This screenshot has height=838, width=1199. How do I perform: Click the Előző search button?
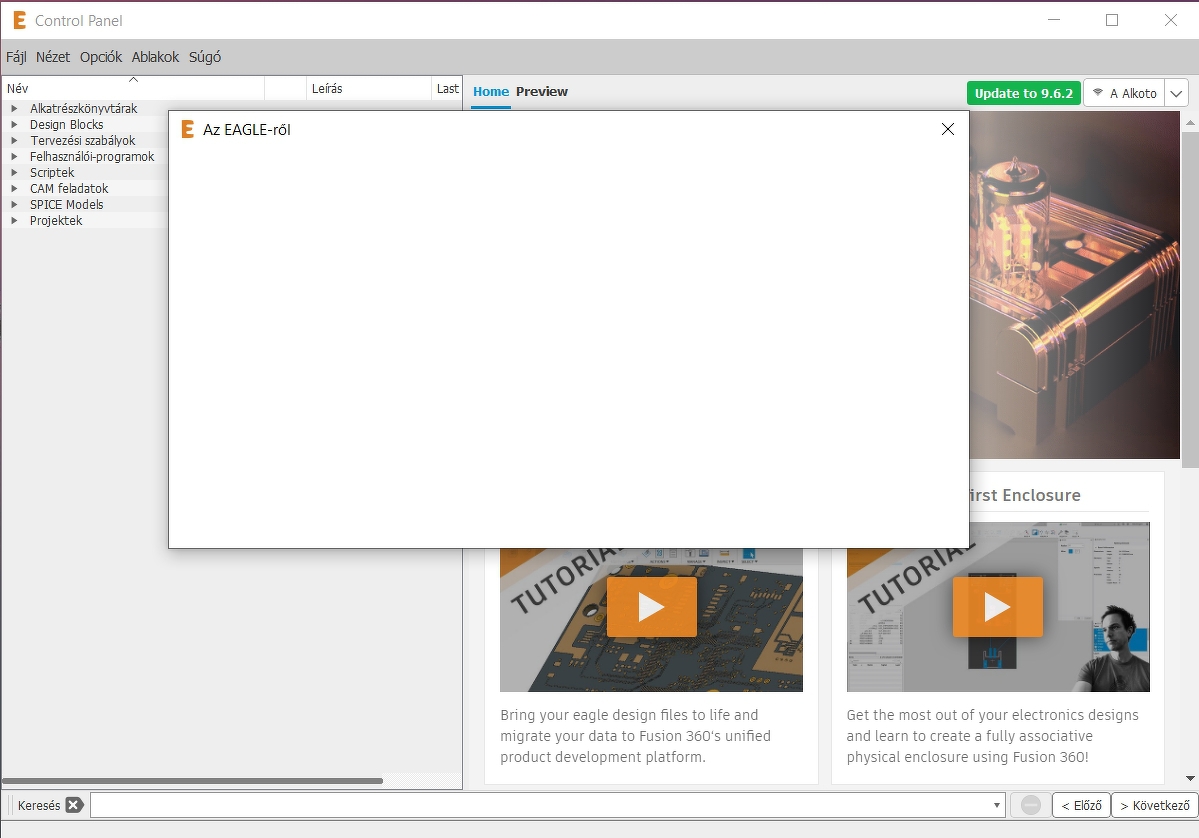click(1081, 805)
